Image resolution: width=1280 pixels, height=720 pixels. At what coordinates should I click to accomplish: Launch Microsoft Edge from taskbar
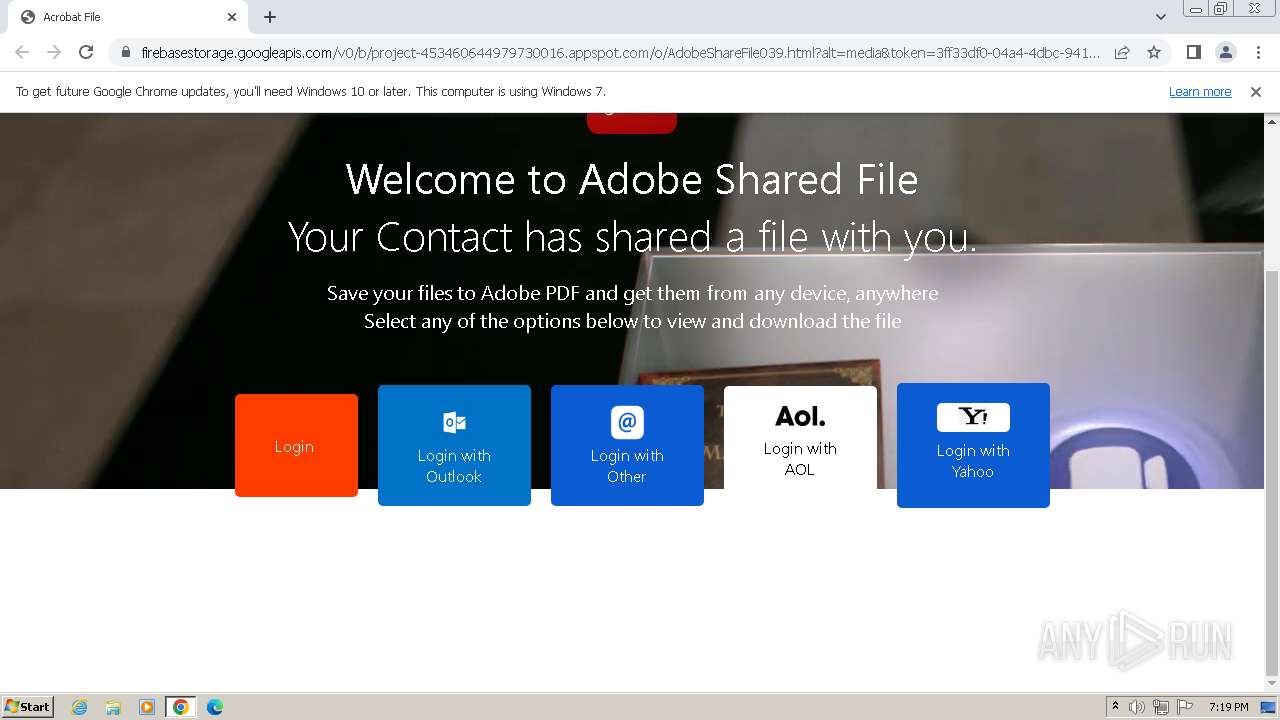215,707
